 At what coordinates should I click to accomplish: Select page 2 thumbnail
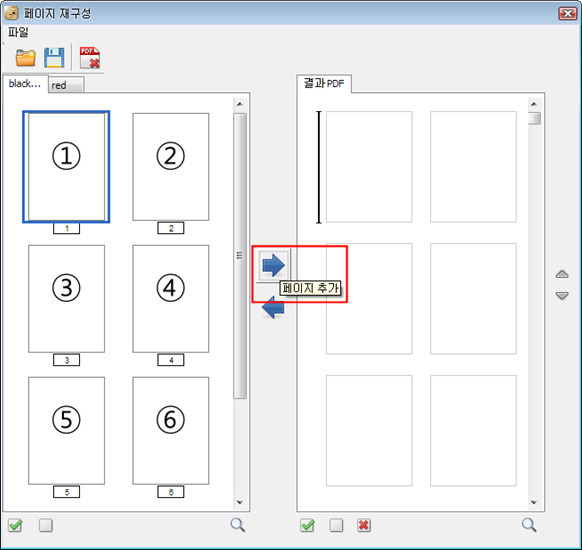tap(171, 167)
